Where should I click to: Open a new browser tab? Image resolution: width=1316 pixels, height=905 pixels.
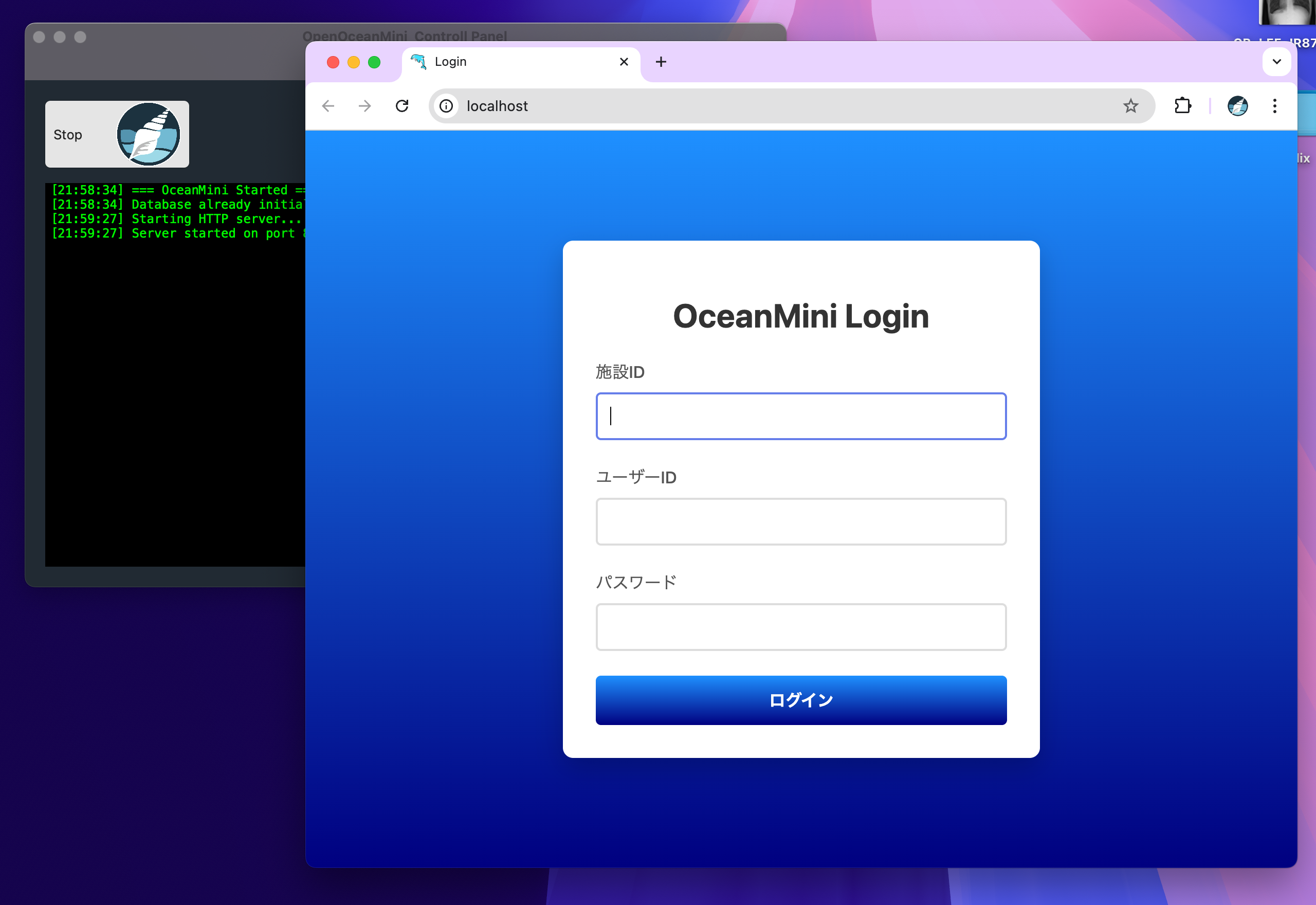tap(661, 62)
